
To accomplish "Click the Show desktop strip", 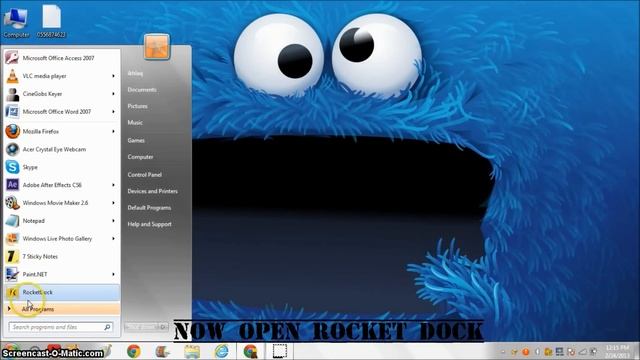I will pos(637,351).
